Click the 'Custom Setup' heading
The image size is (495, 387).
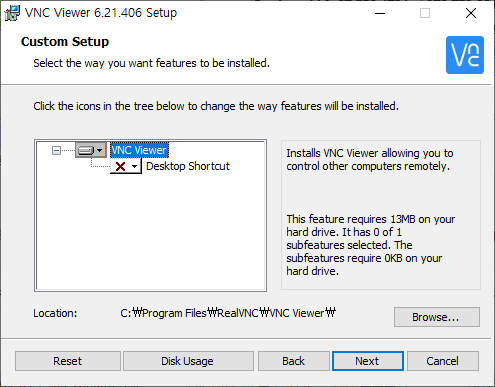[x=65, y=42]
